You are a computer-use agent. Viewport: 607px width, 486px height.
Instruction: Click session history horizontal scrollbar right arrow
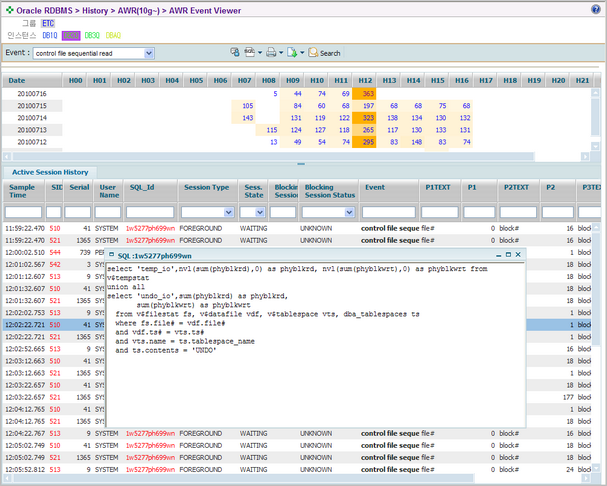point(586,479)
